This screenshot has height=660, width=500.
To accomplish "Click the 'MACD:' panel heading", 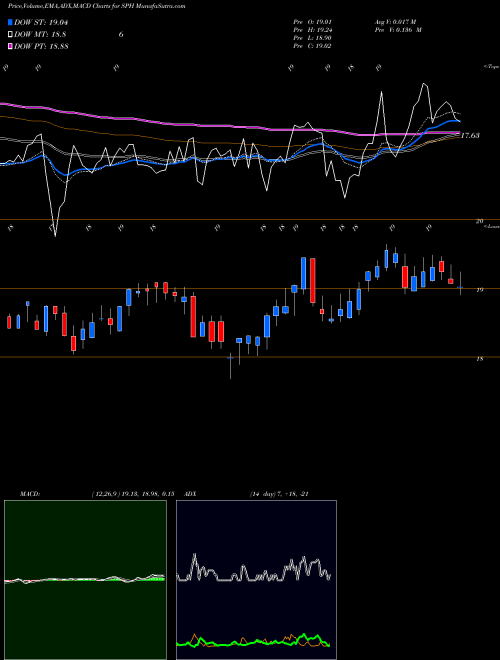I will [x=30, y=494].
